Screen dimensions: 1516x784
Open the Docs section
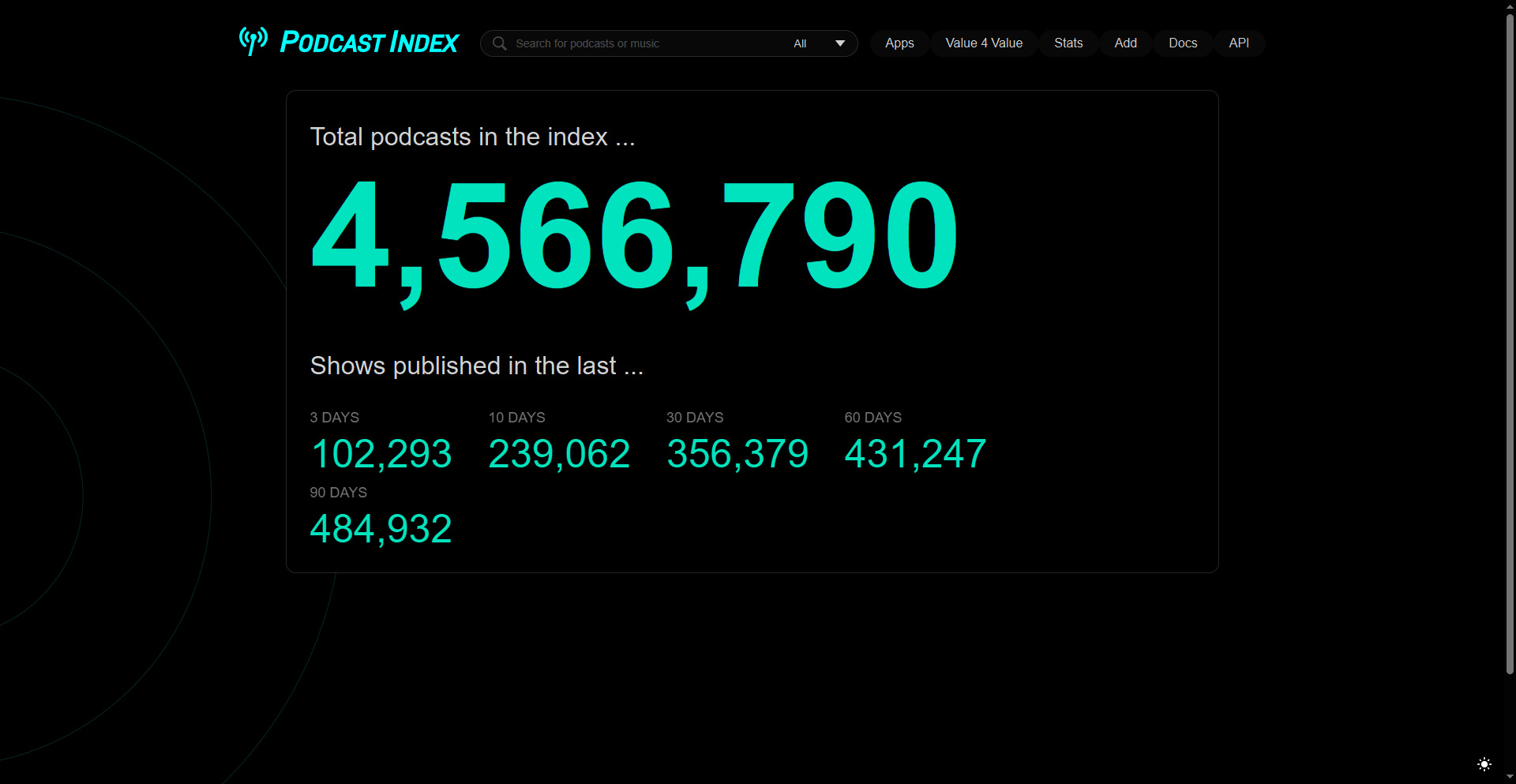pos(1183,43)
